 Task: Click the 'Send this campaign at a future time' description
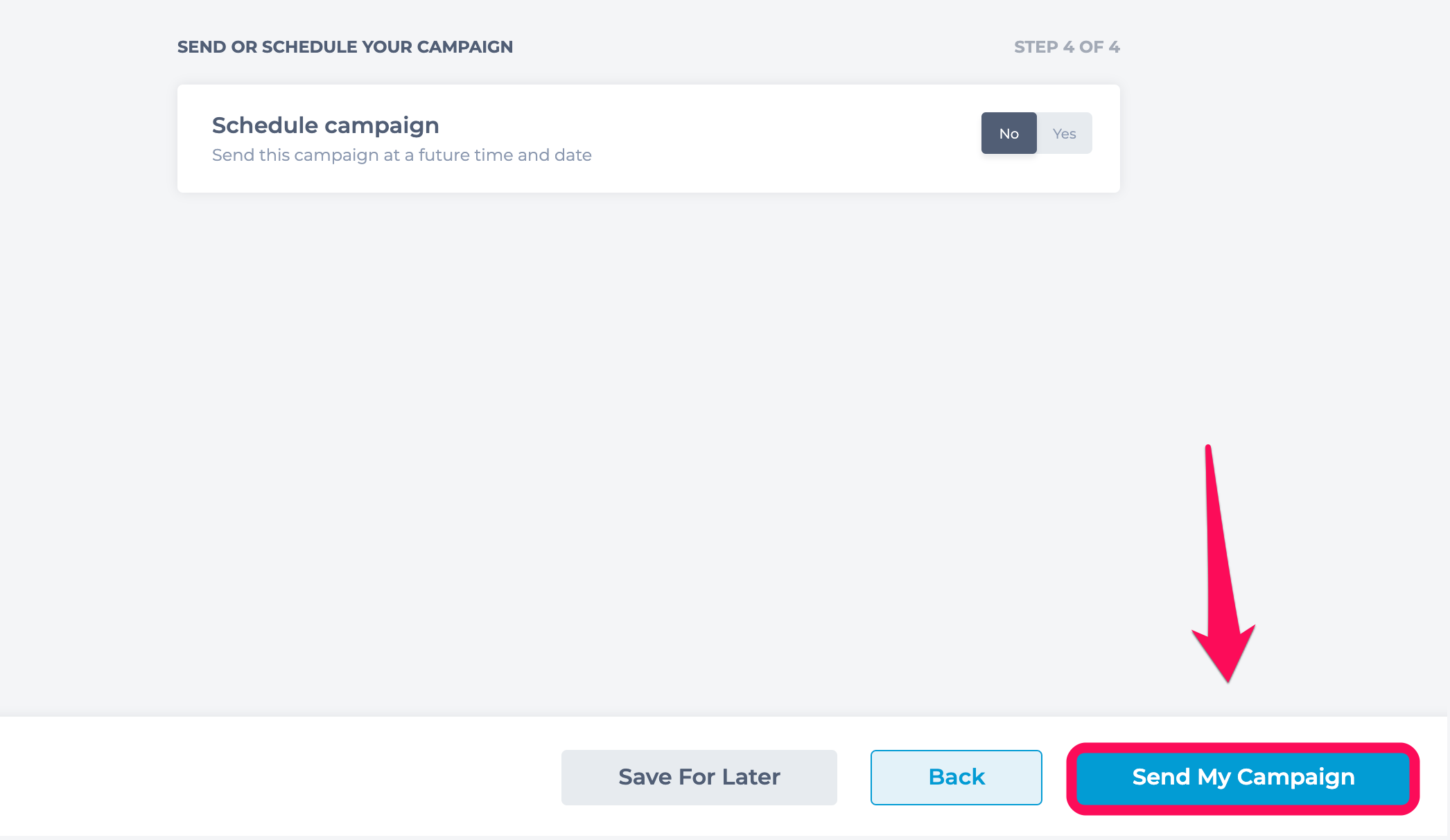click(402, 155)
